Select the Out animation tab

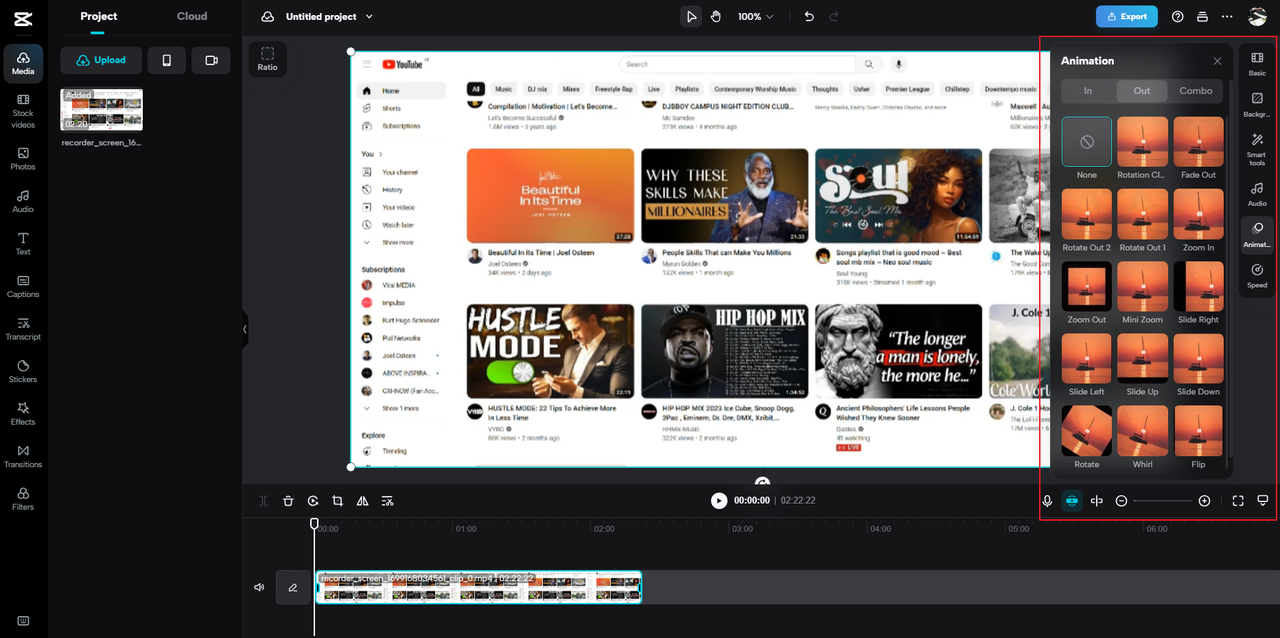(x=1142, y=91)
